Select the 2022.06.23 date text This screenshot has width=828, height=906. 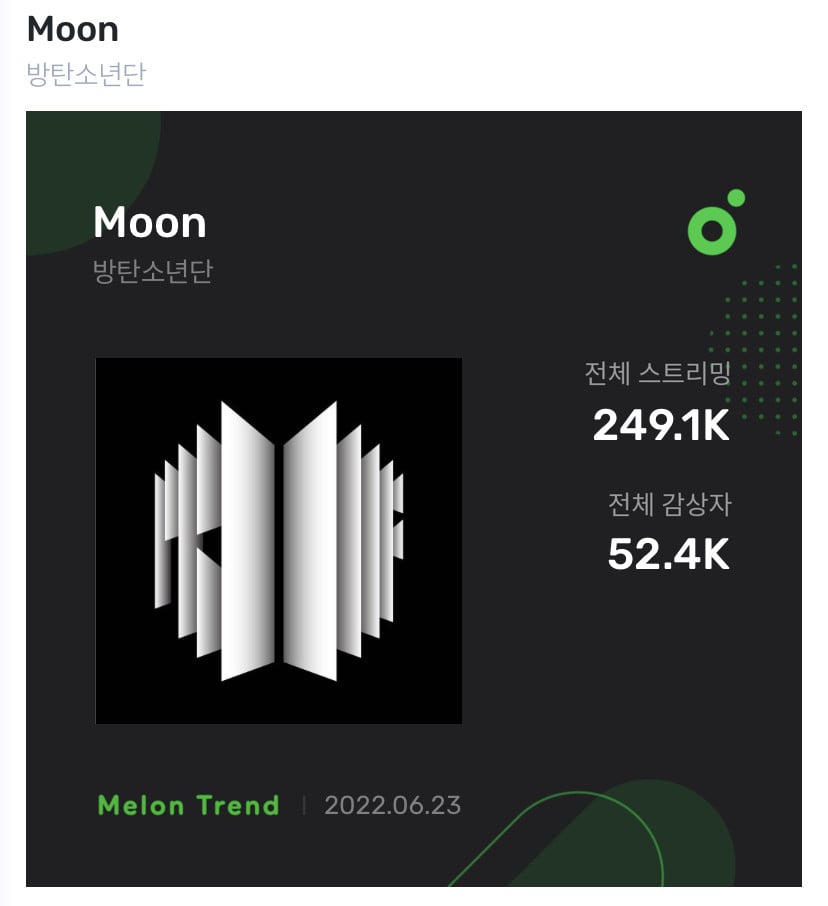392,805
